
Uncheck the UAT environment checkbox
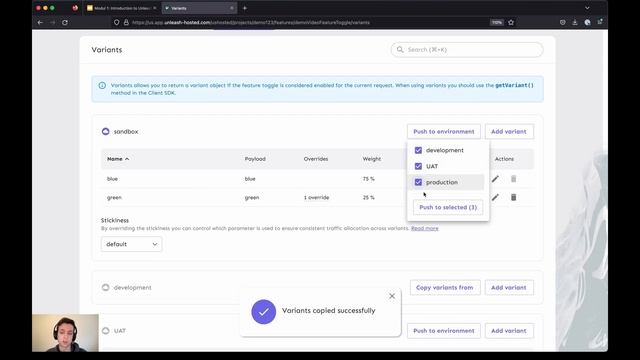tap(418, 166)
